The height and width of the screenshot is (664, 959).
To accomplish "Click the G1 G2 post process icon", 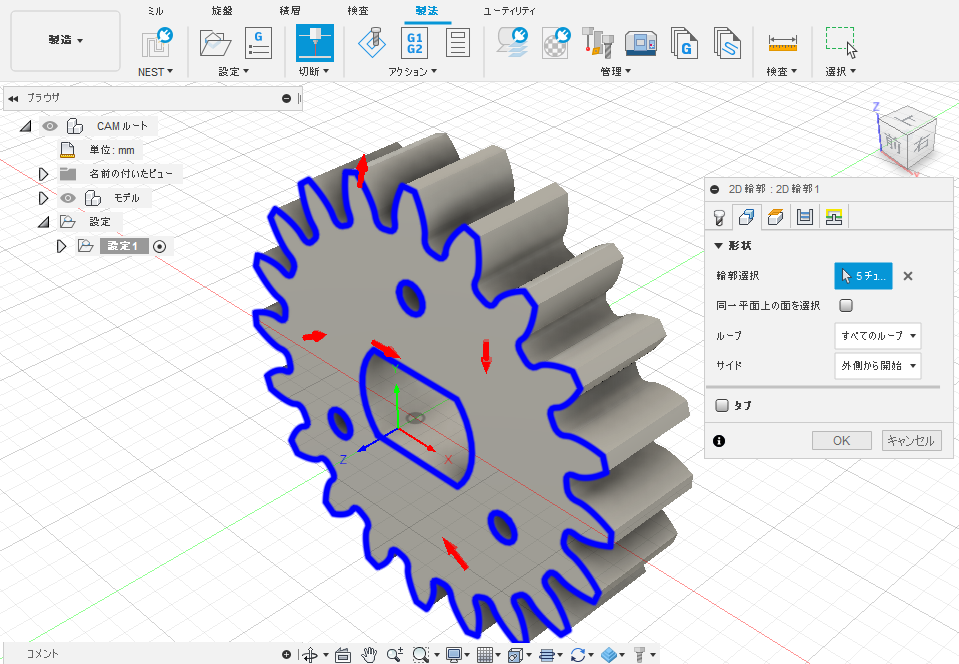I will [x=415, y=43].
